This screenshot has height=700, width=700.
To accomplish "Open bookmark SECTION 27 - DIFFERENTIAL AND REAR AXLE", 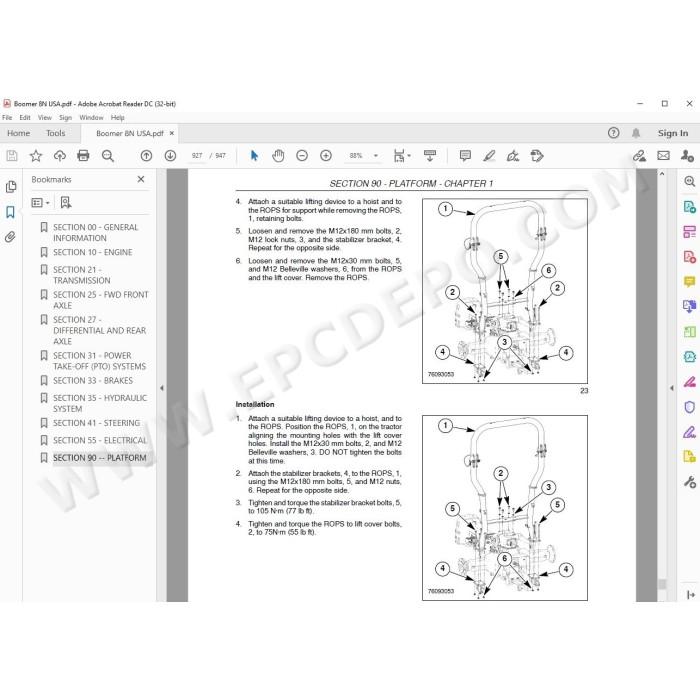I will 100,330.
